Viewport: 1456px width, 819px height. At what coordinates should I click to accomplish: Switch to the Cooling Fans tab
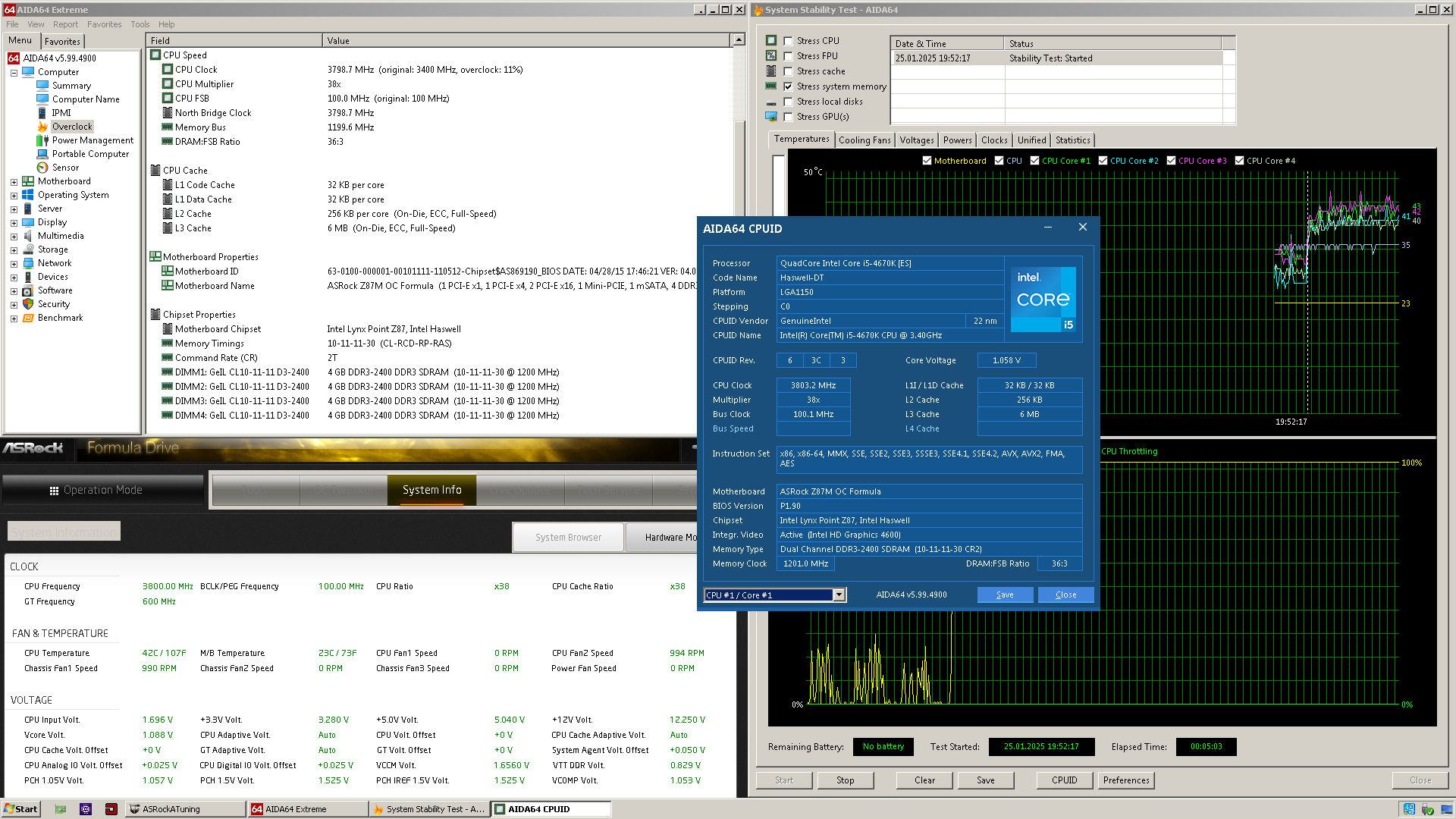click(x=864, y=140)
